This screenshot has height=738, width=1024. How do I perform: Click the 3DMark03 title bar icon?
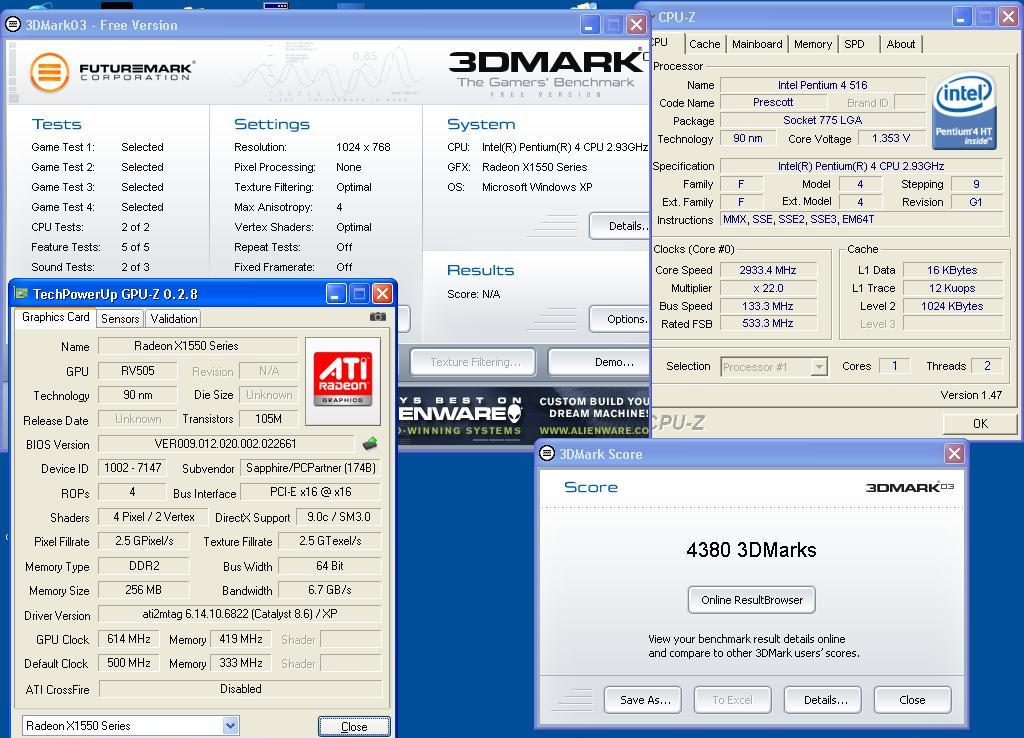(12, 25)
